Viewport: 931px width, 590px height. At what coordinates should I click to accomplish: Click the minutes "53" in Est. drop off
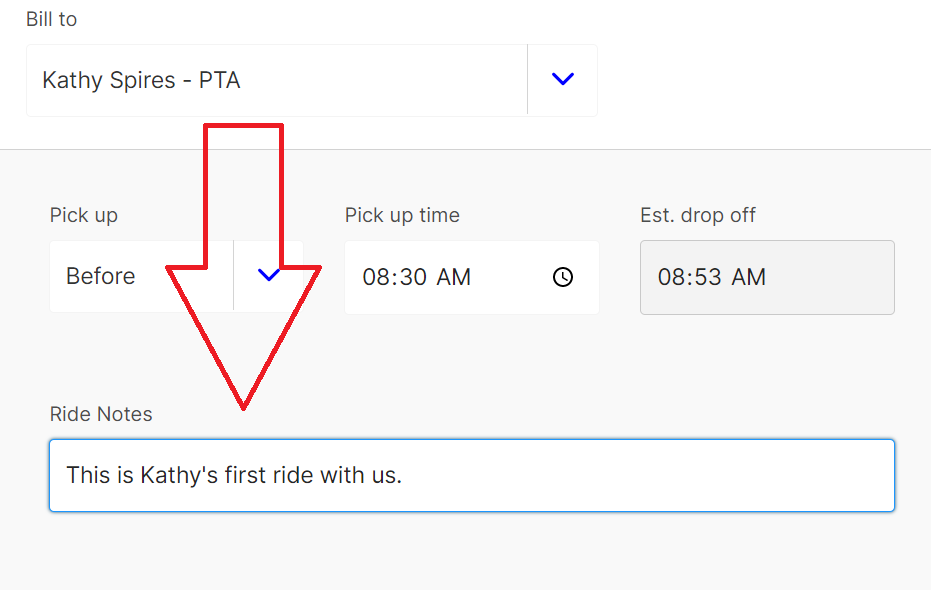(708, 277)
